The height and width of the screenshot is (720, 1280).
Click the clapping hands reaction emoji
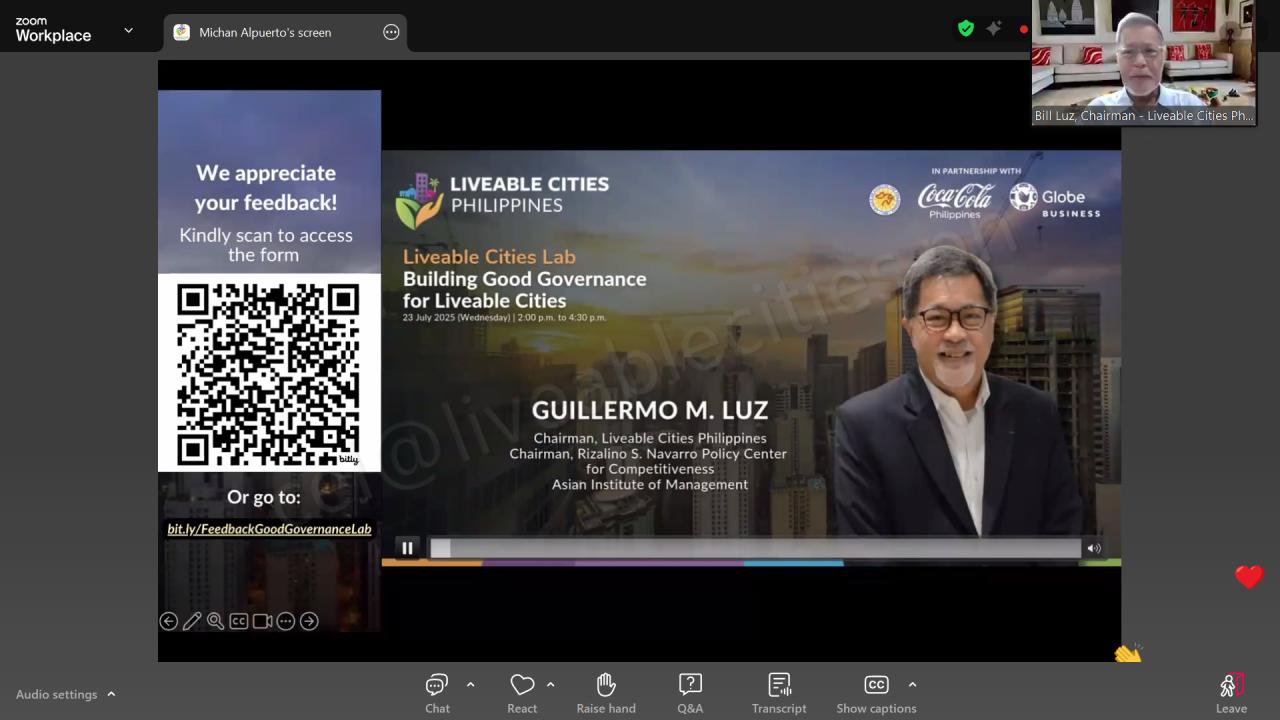[x=1128, y=653]
